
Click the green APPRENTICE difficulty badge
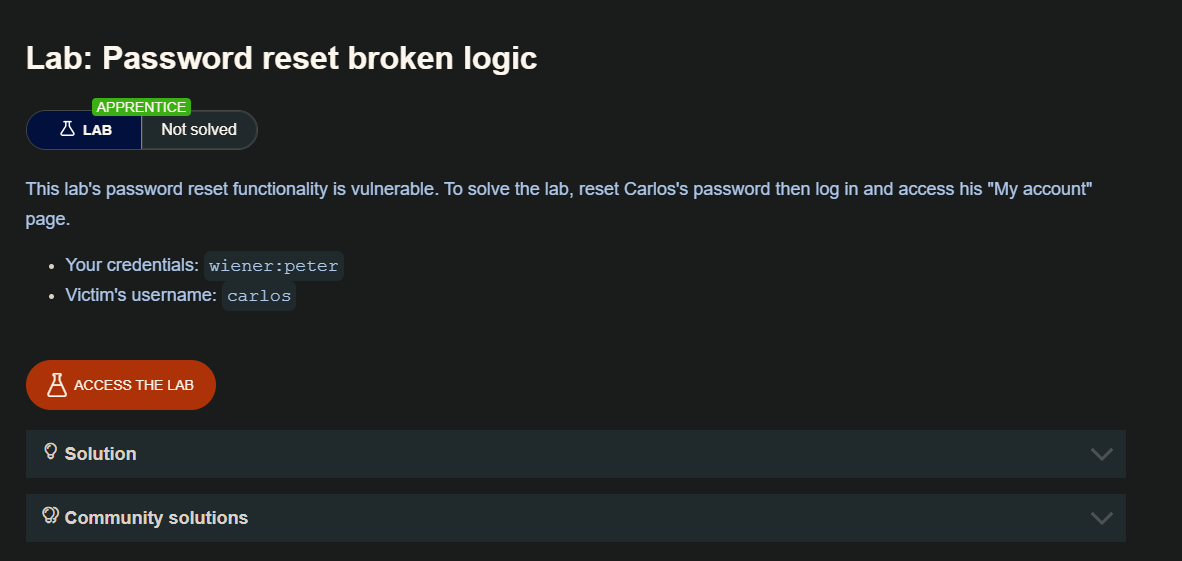(141, 107)
